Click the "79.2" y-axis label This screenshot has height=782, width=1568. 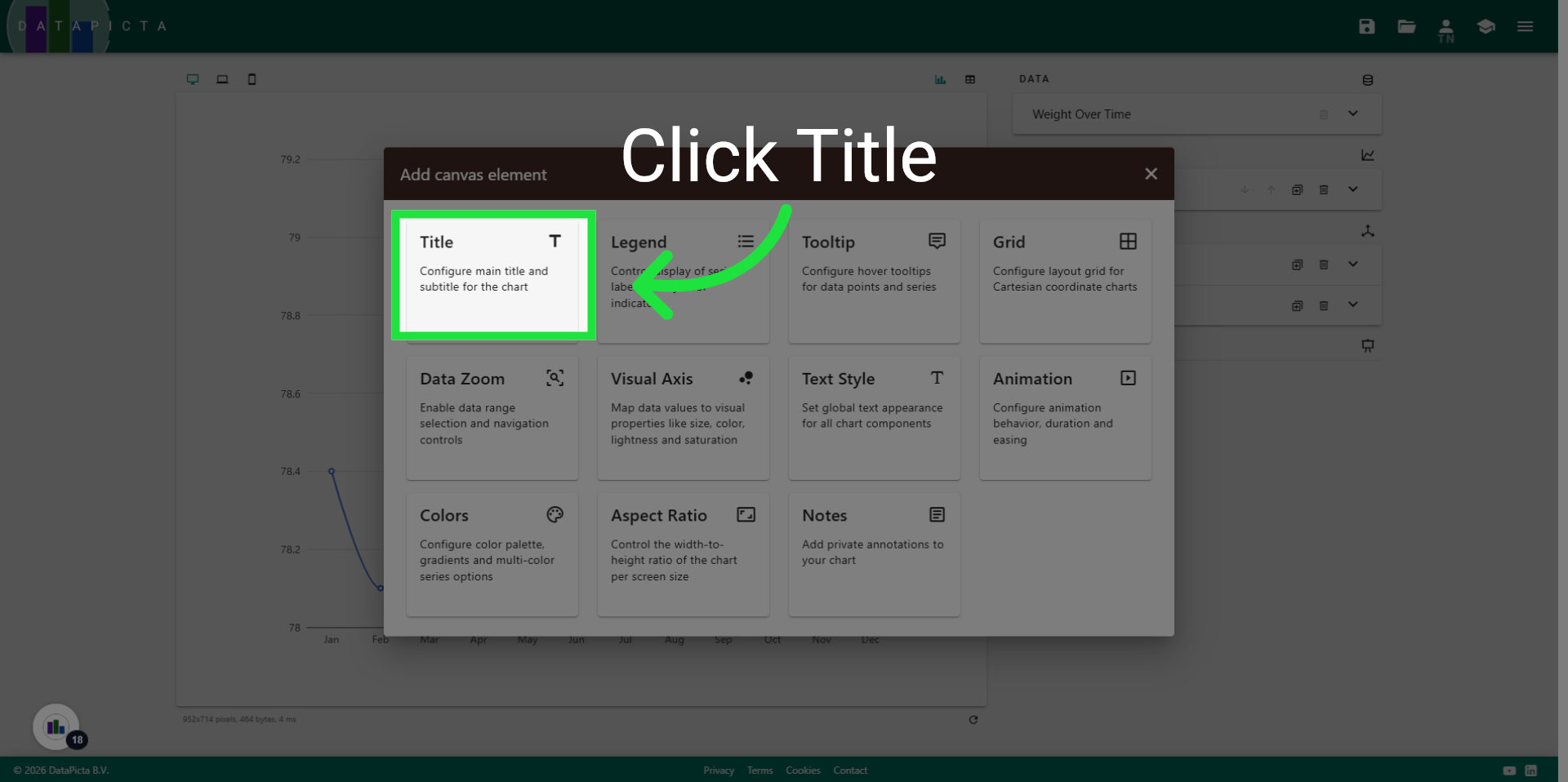click(x=290, y=159)
